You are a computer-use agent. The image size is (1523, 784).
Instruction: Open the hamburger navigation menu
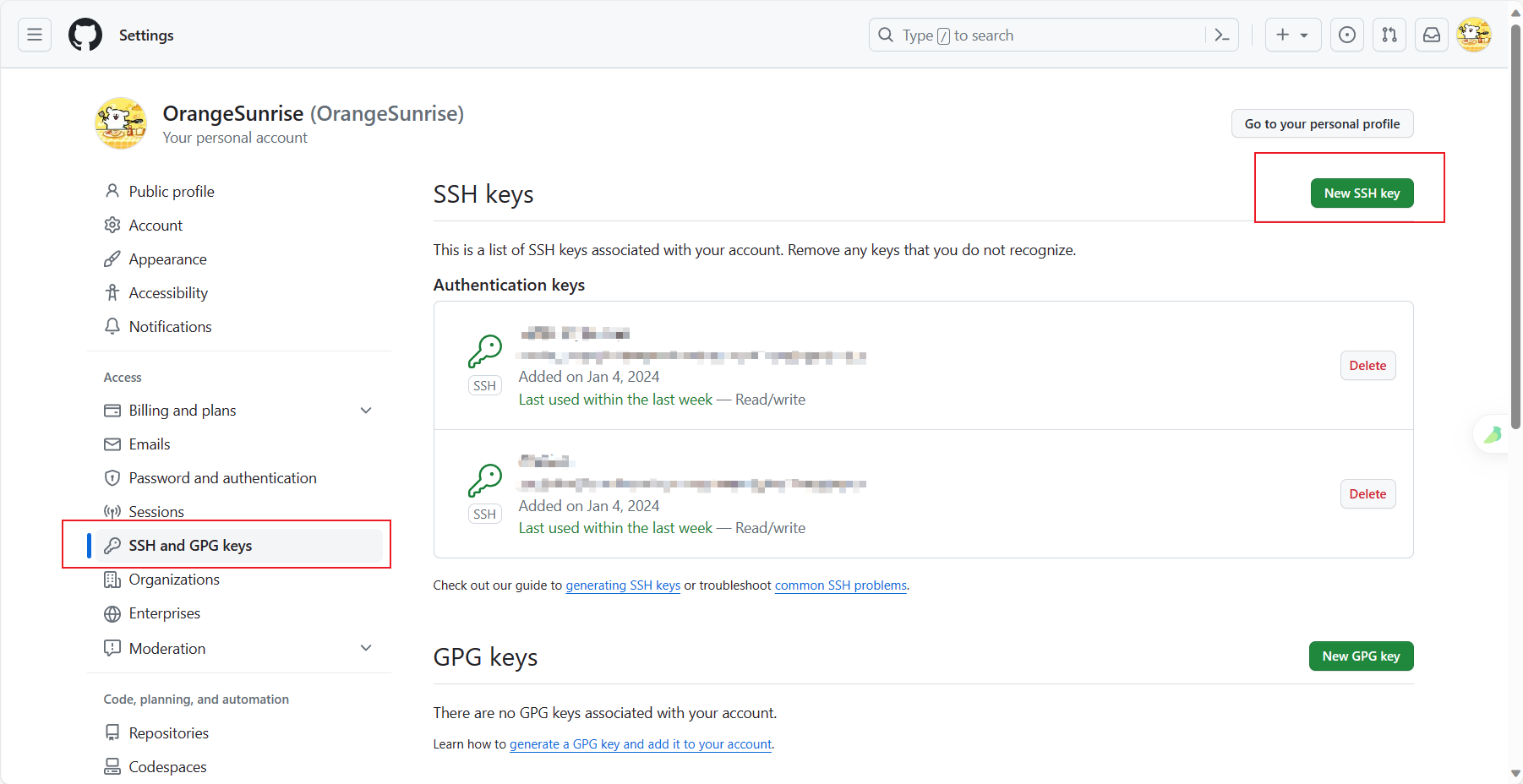tap(35, 35)
